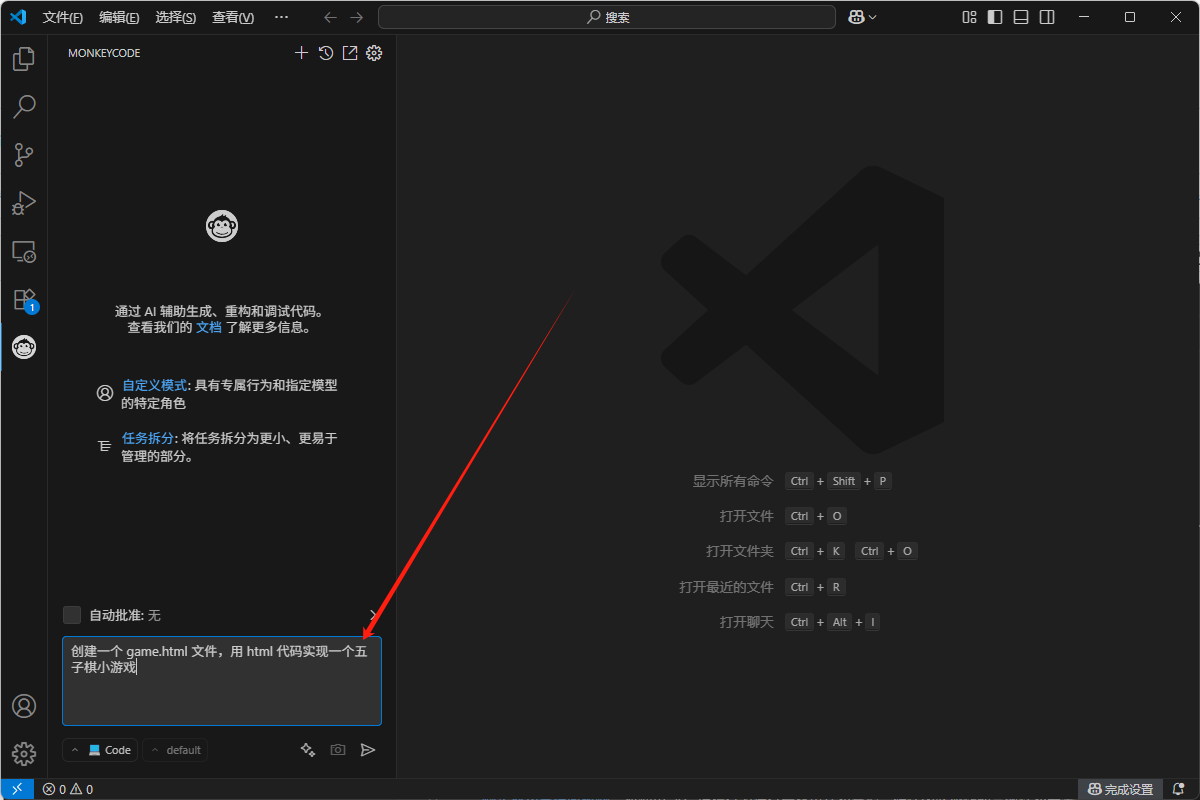The height and width of the screenshot is (800, 1200).
Task: Open the Accounts icon in activity bar
Action: 24,706
